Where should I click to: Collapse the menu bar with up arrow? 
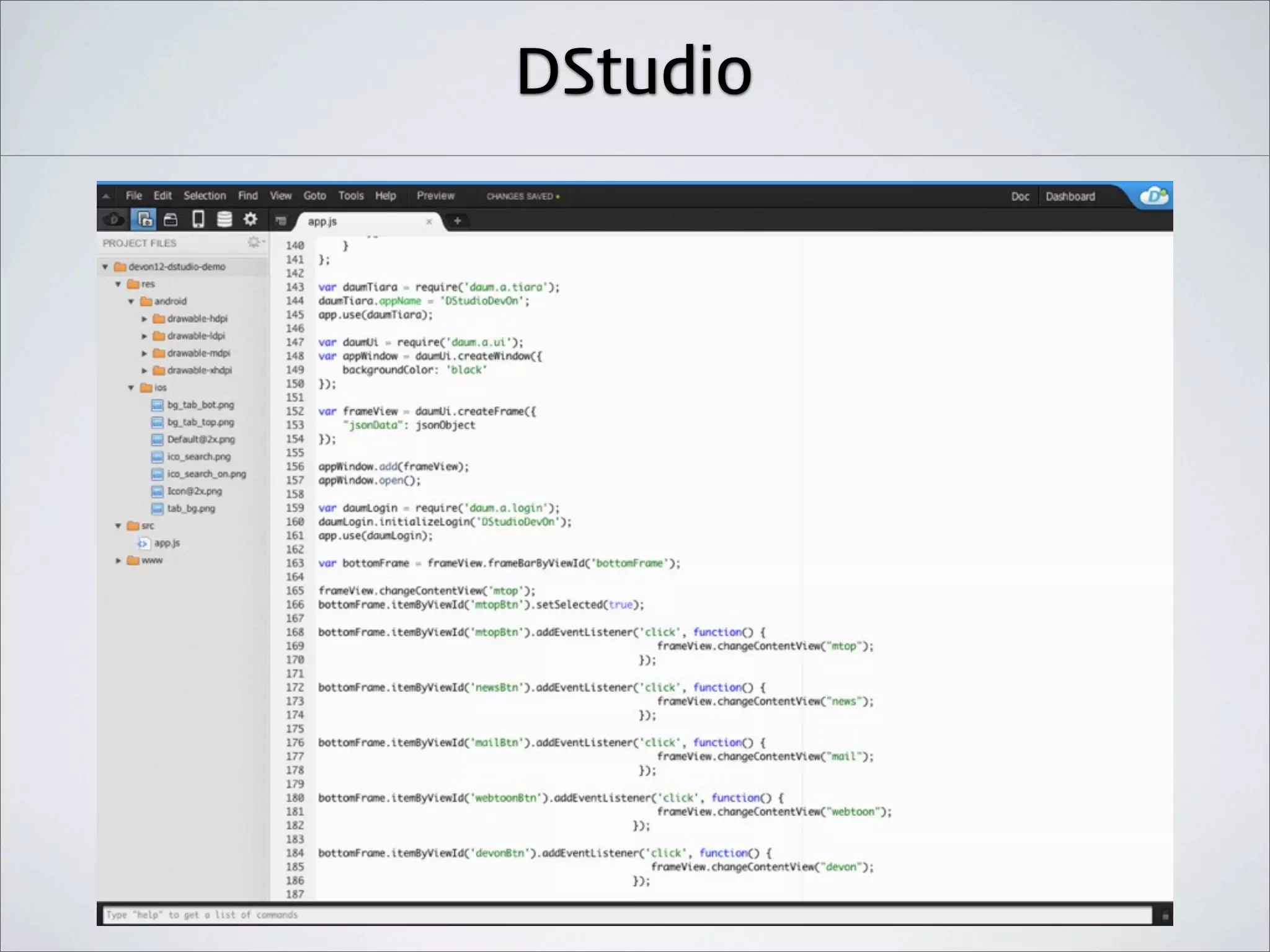[x=106, y=196]
